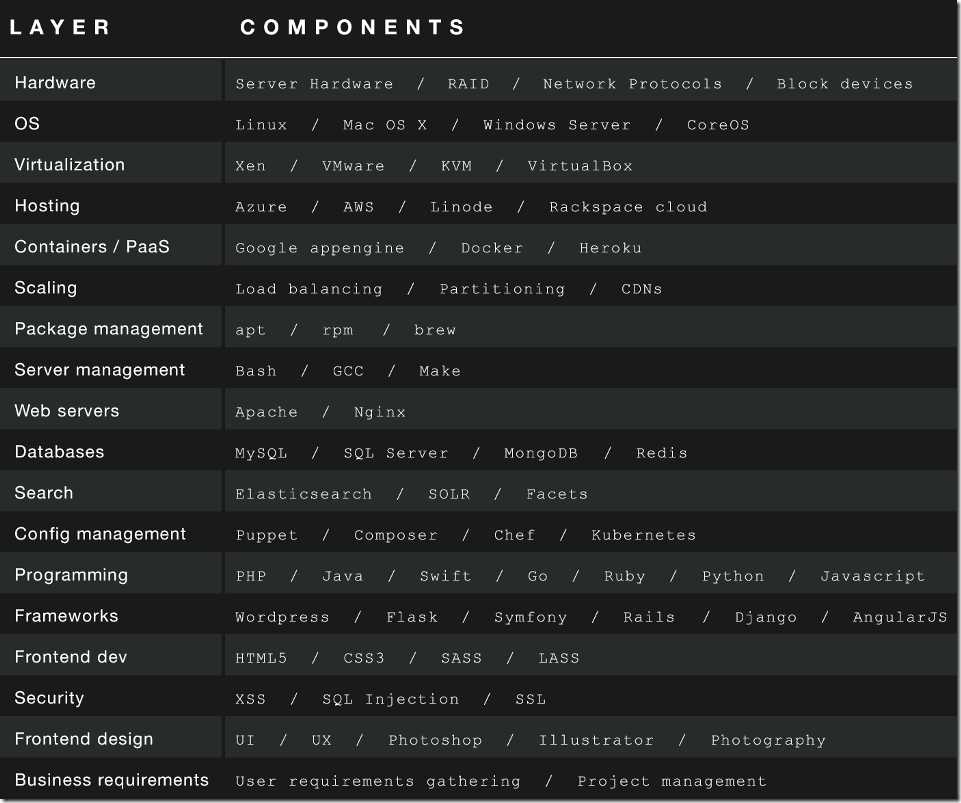
Task: Click the LAYER column header
Action: click(60, 28)
